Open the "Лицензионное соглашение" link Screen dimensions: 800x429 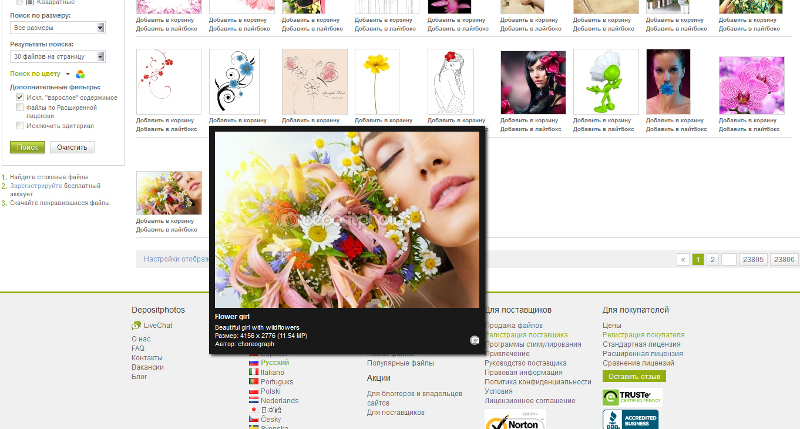click(530, 400)
